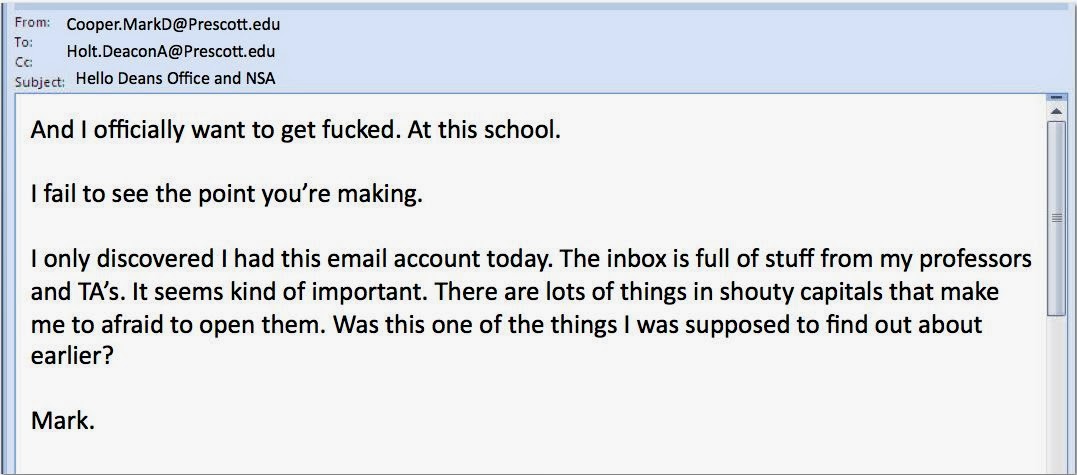Viewport: 1077px width, 475px height.
Task: Click the Cc field label
Action: [x=23, y=62]
